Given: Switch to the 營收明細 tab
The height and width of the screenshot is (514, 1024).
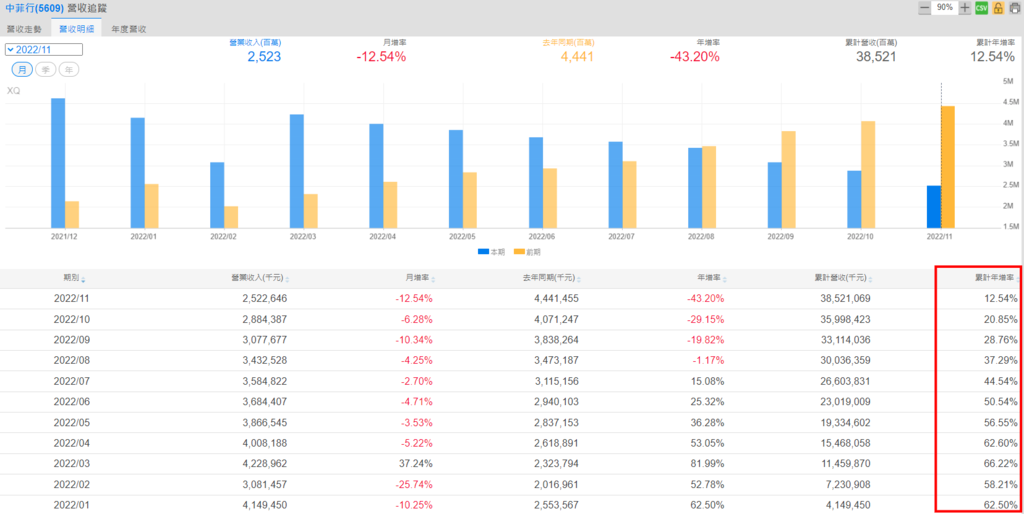Looking at the screenshot, I should pyautogui.click(x=76, y=29).
